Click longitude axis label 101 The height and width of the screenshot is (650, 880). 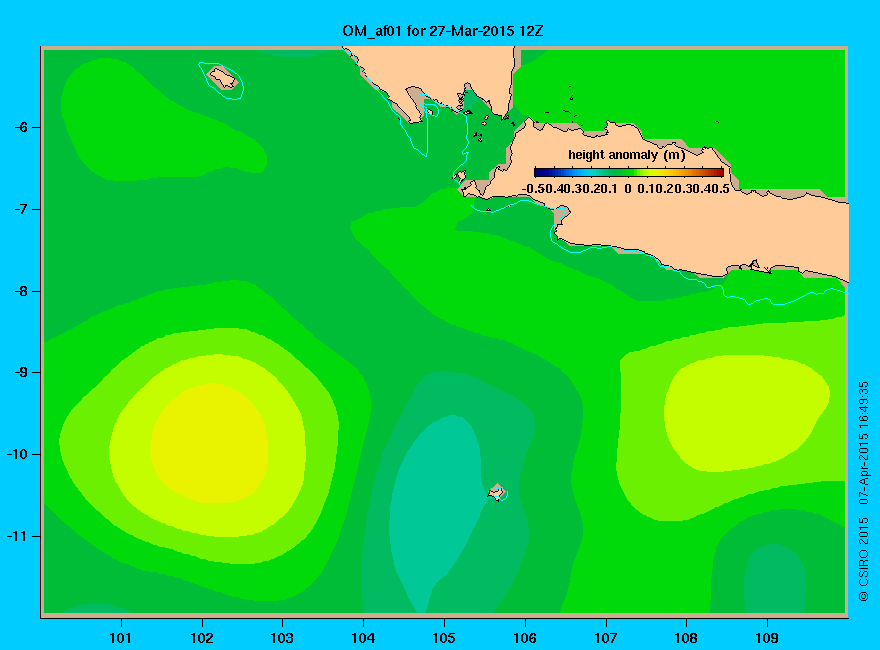point(120,638)
